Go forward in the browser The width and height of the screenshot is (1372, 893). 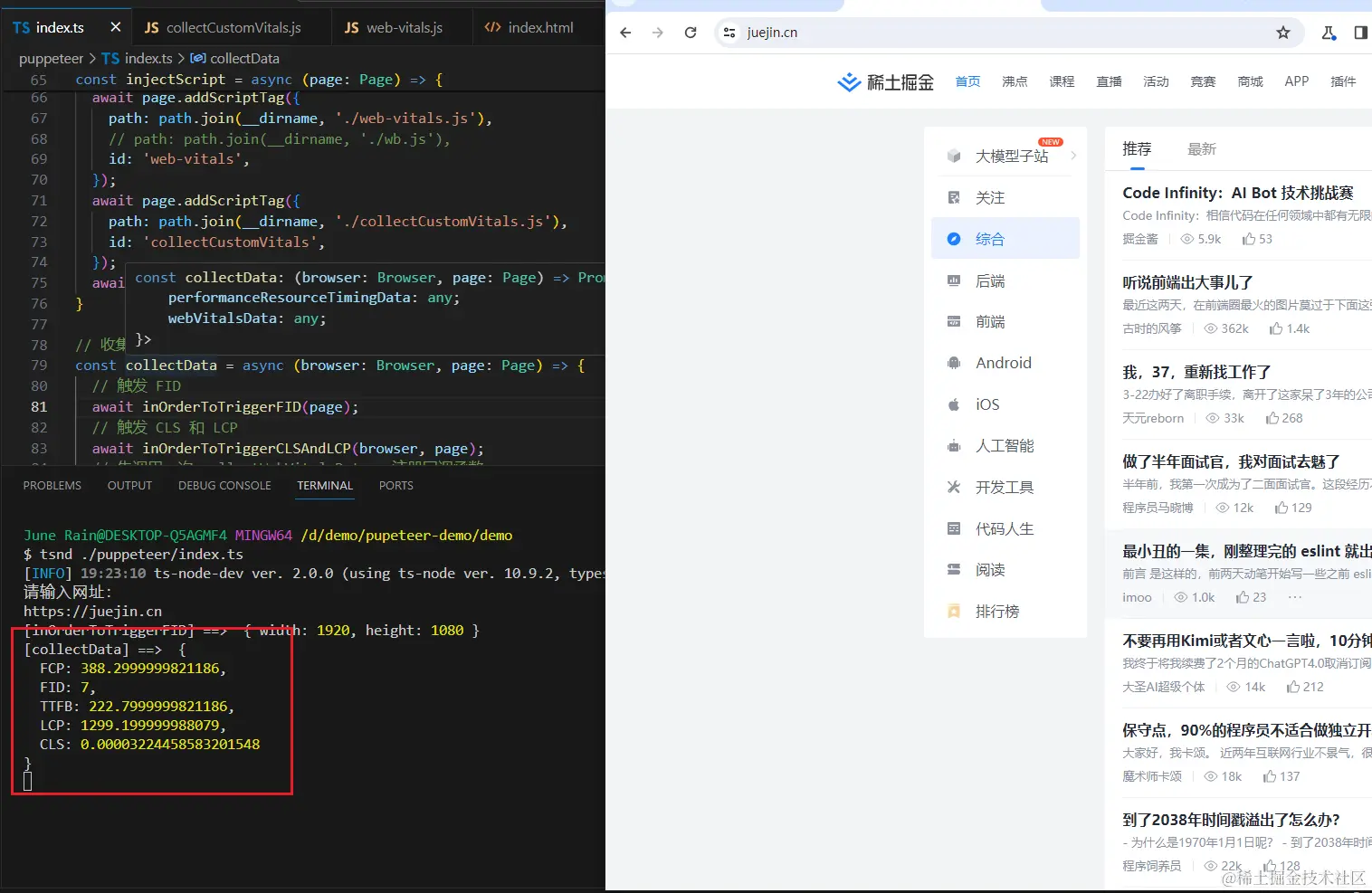pyautogui.click(x=658, y=33)
